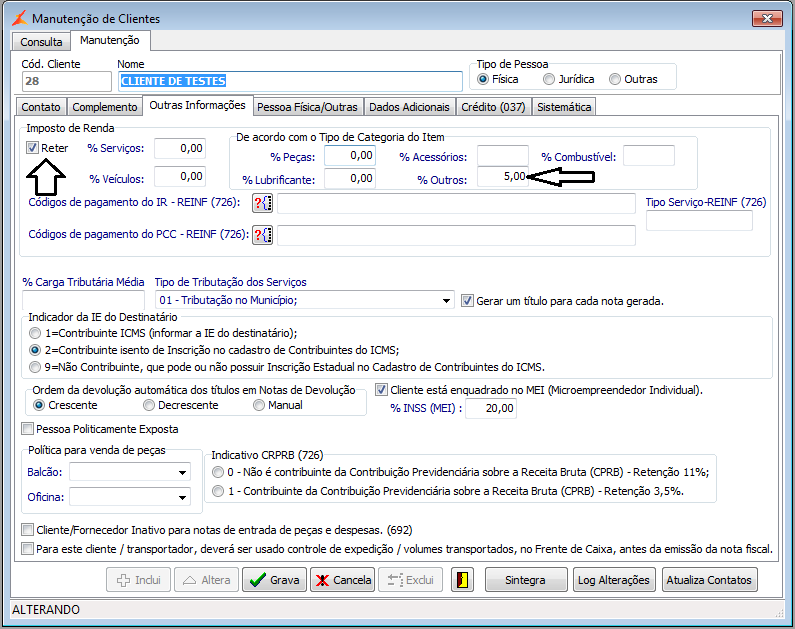Click the % INSS (MEI) field
The height and width of the screenshot is (629, 795).
click(491, 409)
